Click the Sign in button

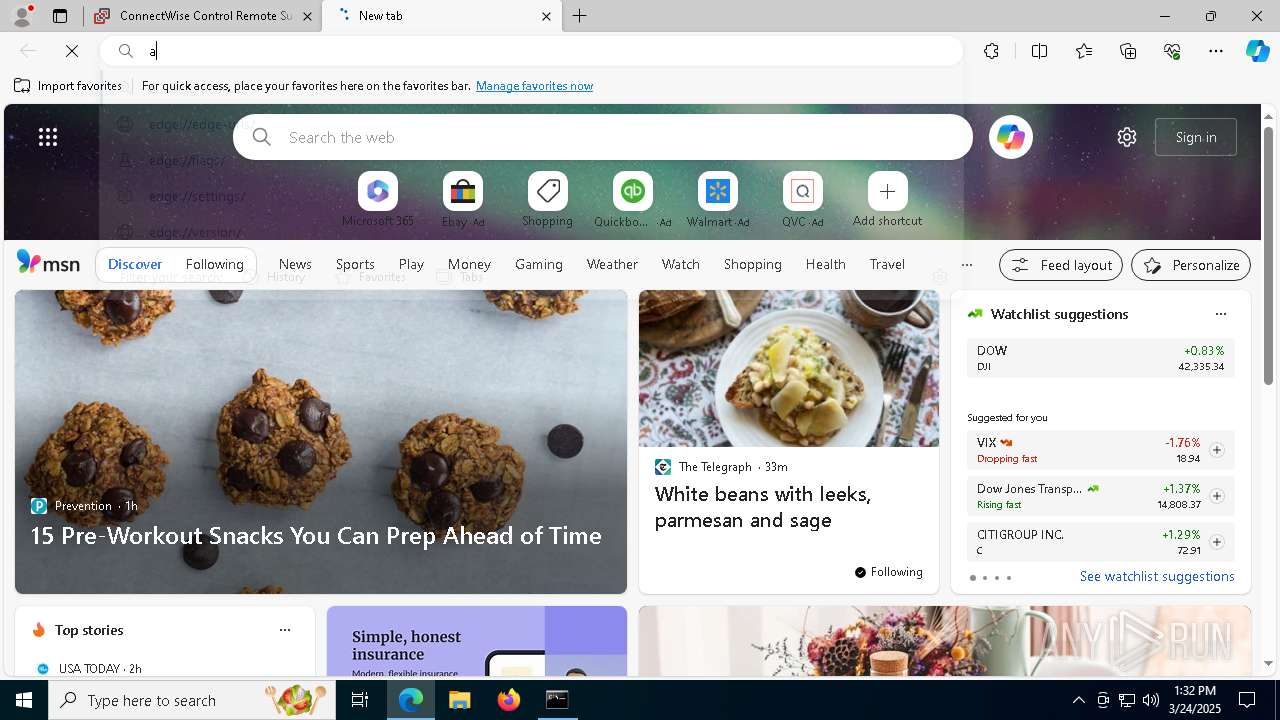(1196, 137)
